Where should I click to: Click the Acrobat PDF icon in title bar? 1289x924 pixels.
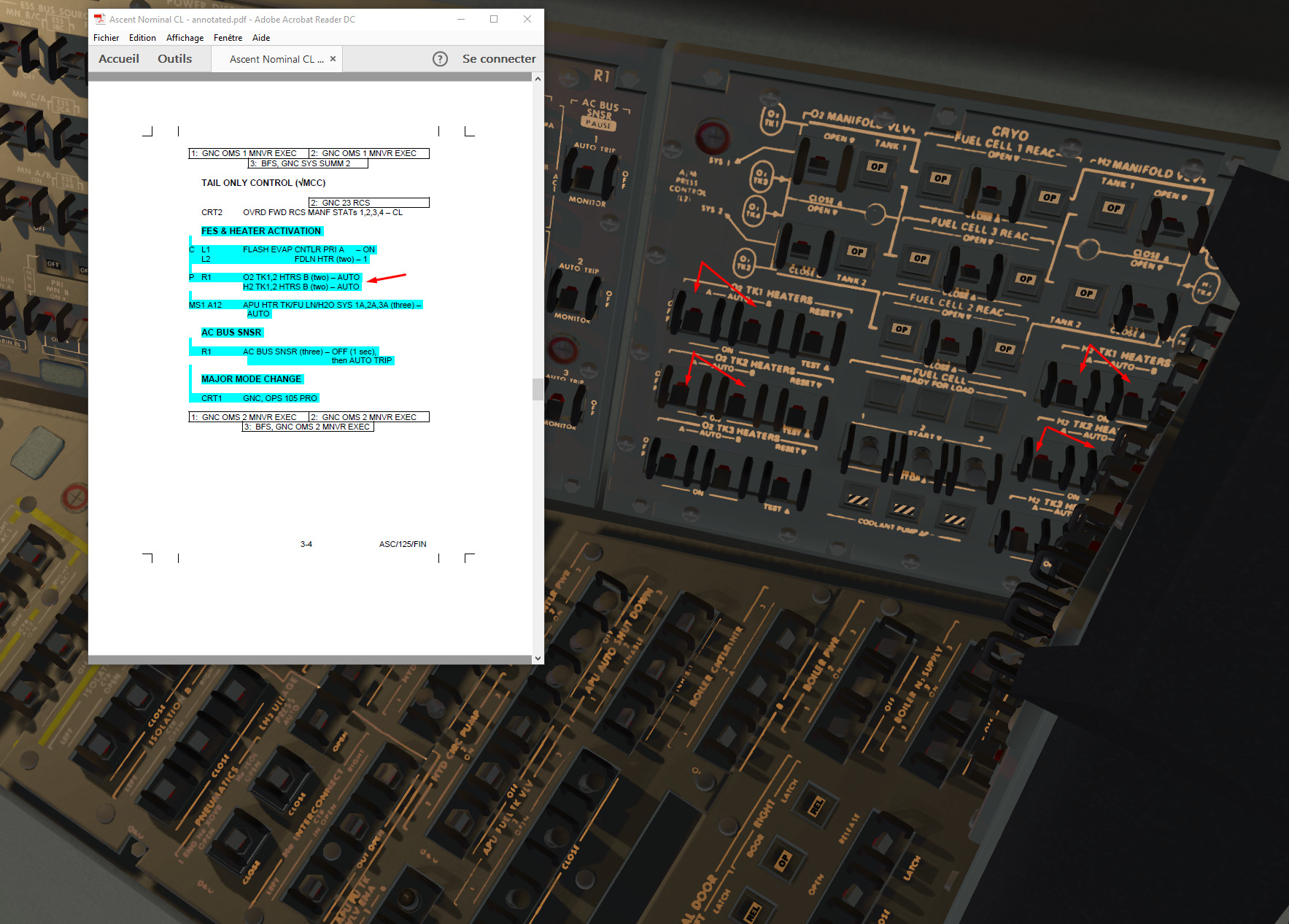coord(100,19)
